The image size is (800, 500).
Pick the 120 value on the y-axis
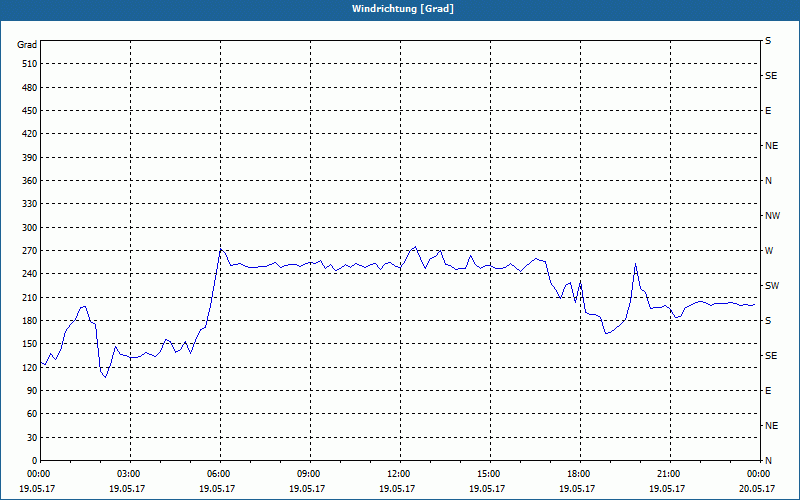point(30,367)
